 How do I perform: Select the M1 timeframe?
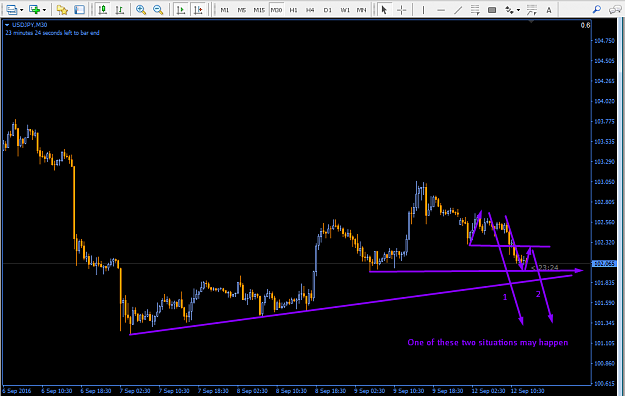point(225,10)
